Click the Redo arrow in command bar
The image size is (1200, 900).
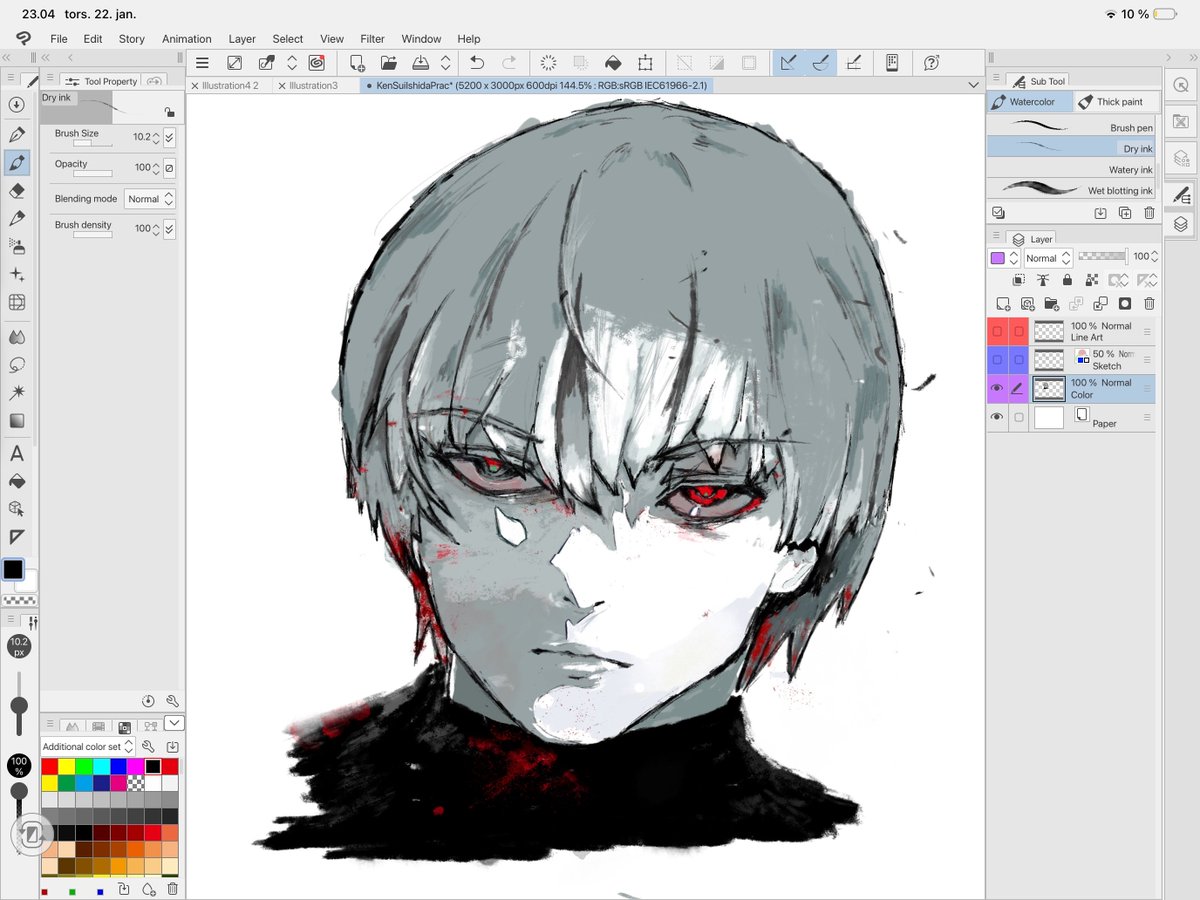509,63
